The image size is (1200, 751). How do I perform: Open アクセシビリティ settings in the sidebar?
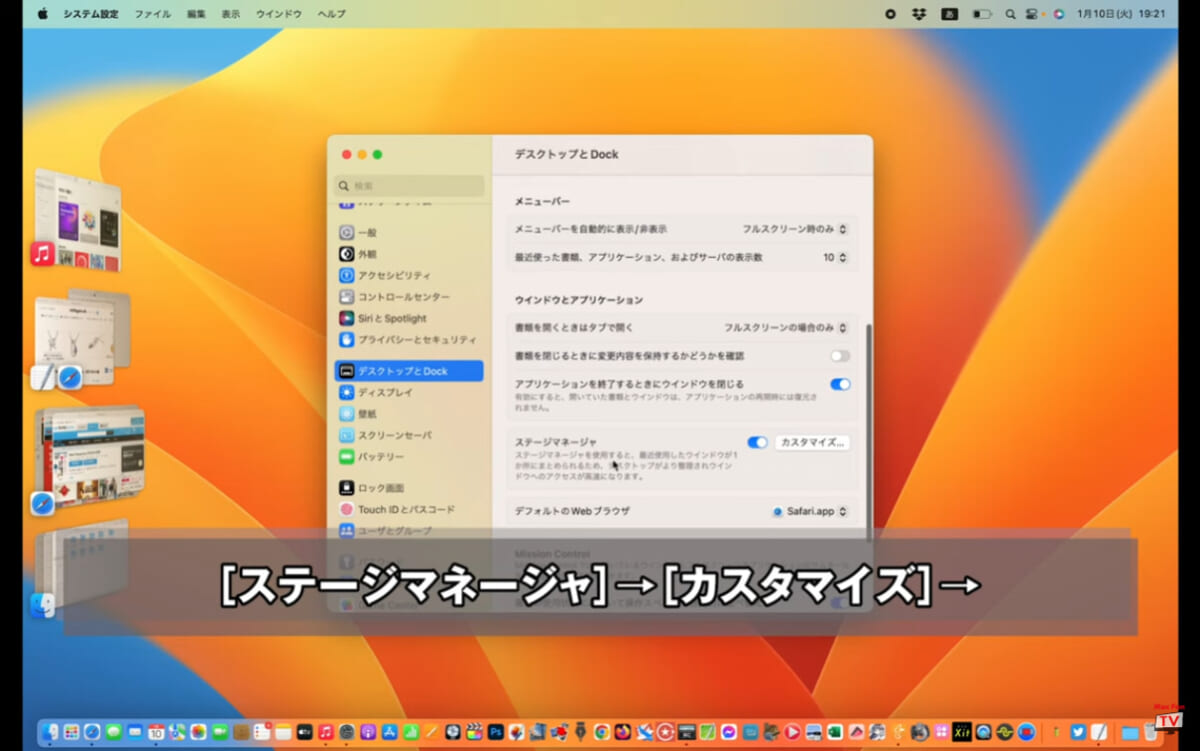point(408,275)
